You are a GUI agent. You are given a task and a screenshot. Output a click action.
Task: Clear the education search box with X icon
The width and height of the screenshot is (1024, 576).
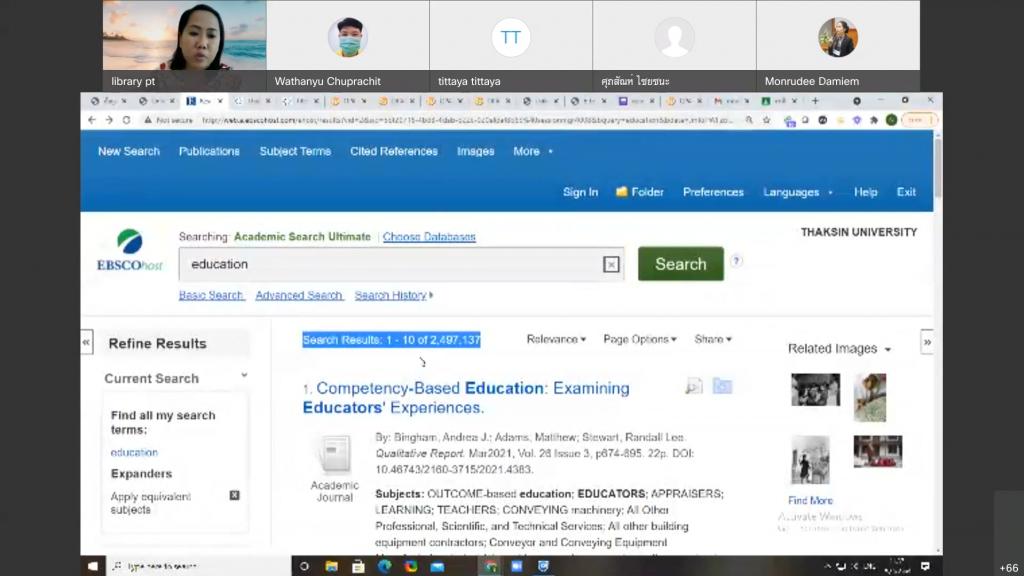pos(611,264)
